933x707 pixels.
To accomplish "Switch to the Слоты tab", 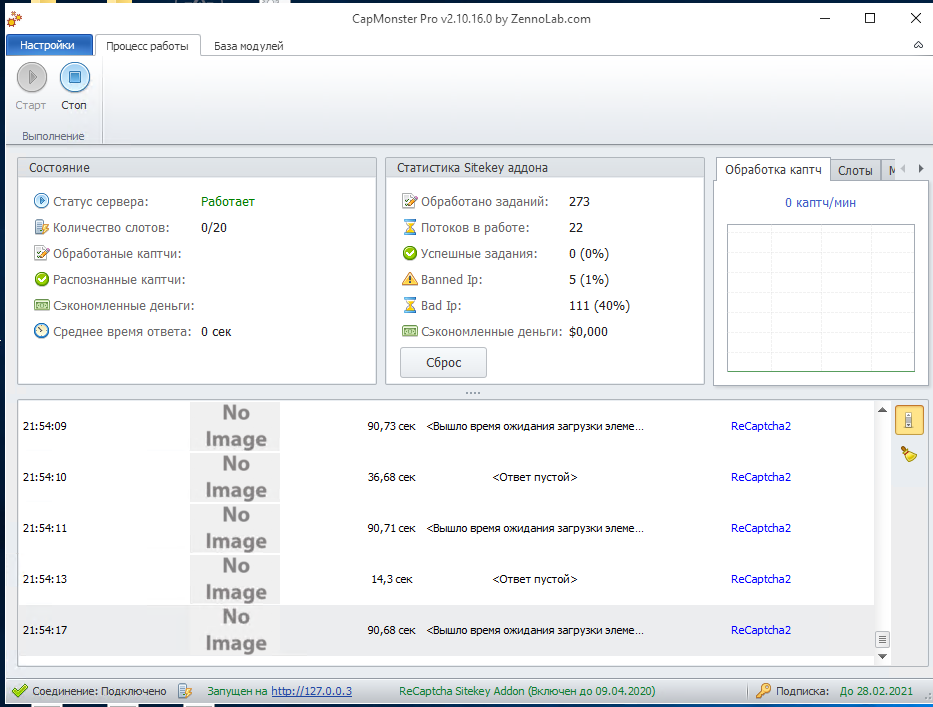I will (855, 170).
